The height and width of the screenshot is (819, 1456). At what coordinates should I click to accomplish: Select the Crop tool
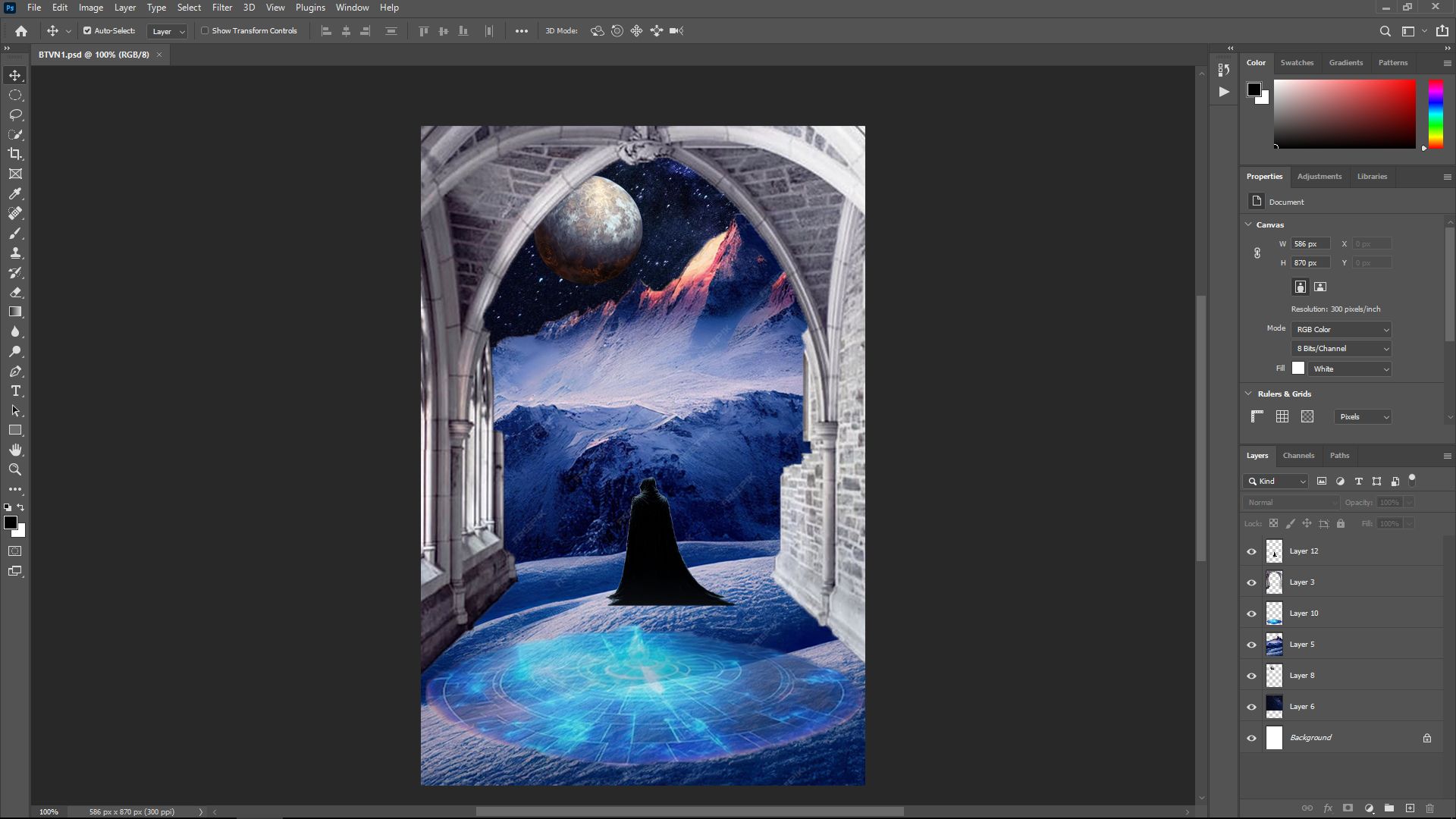[x=15, y=154]
